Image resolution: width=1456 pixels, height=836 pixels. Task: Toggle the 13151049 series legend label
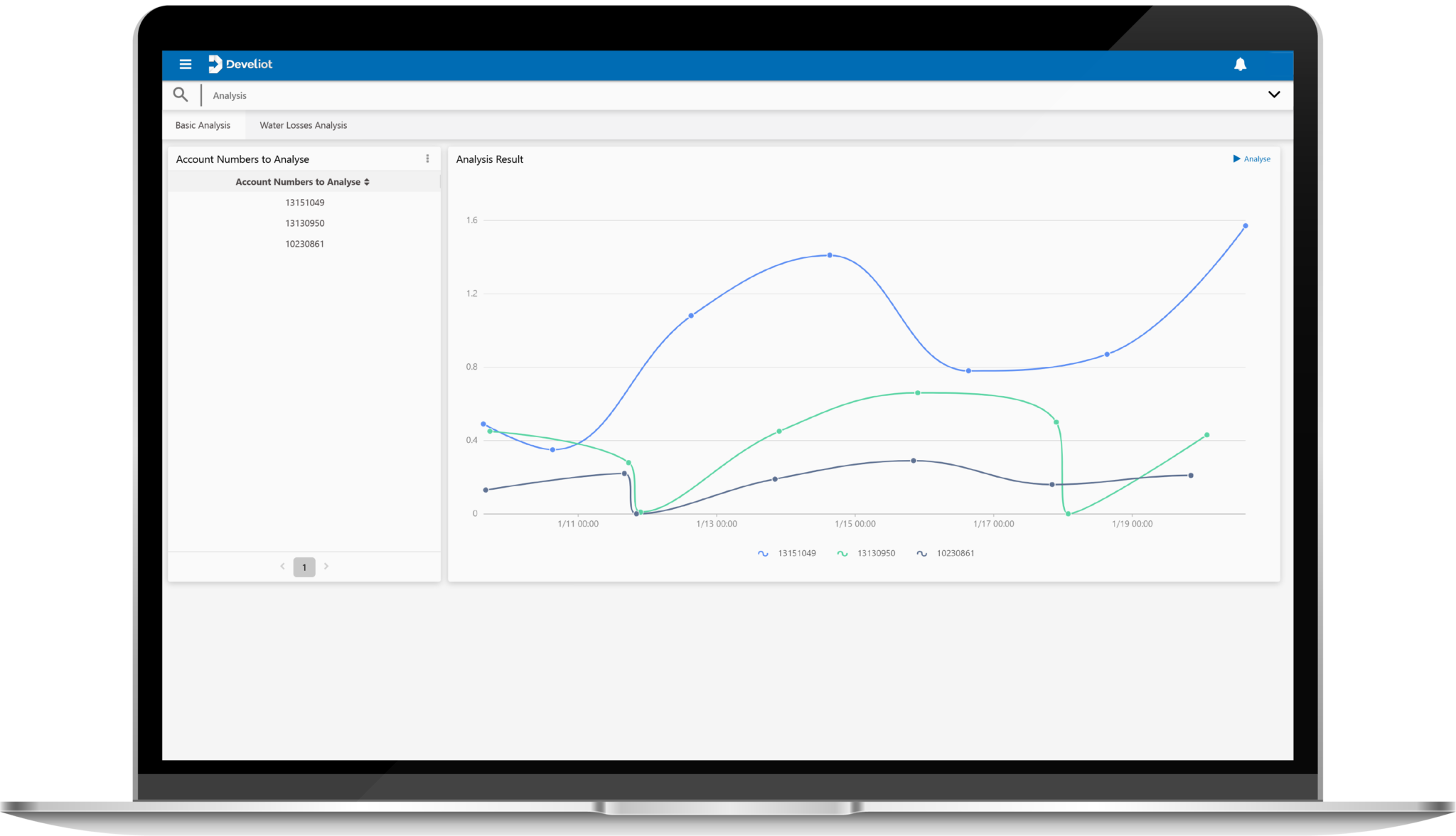pos(796,552)
